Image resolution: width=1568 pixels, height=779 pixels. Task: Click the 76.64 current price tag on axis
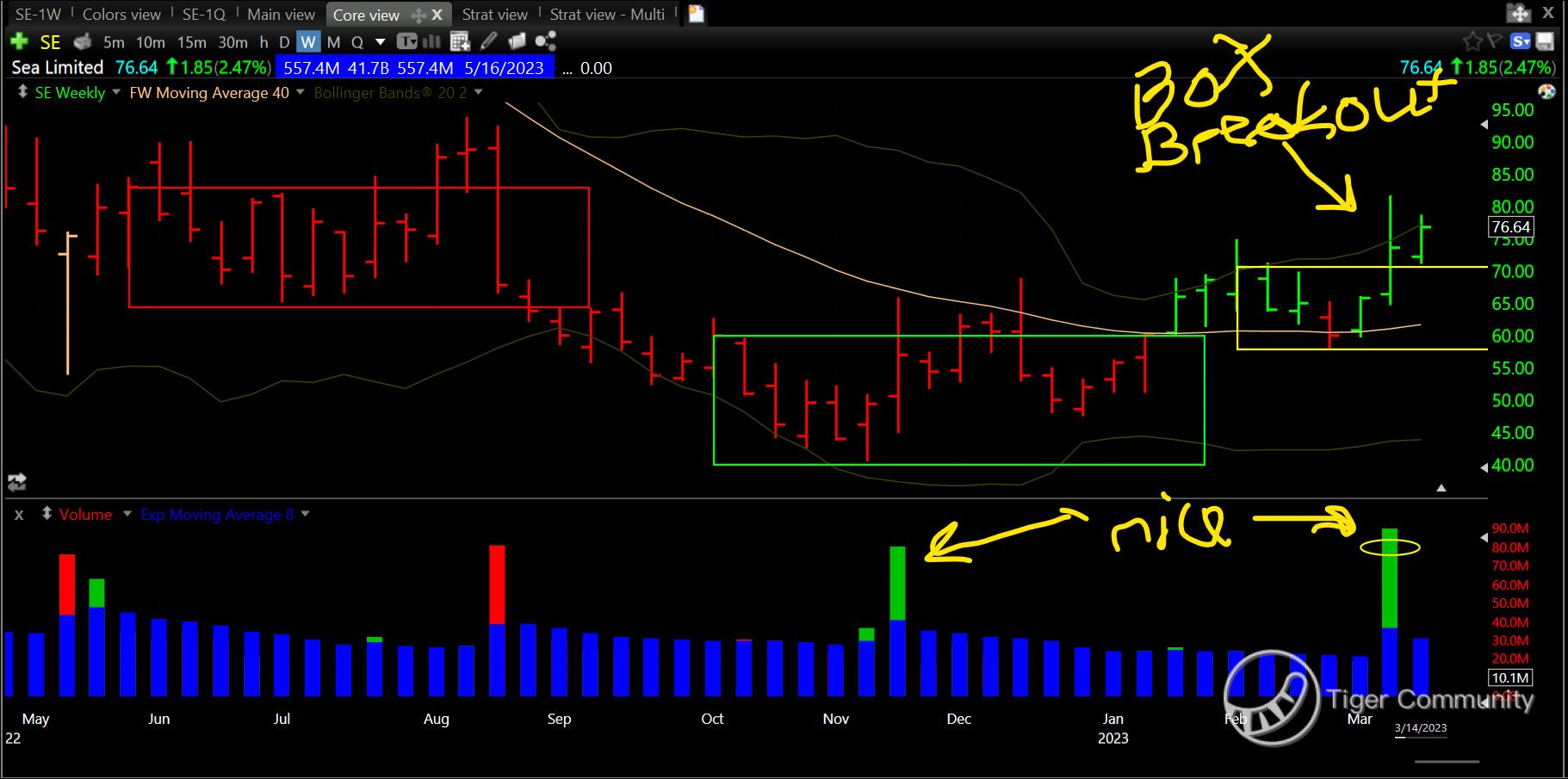coord(1511,227)
